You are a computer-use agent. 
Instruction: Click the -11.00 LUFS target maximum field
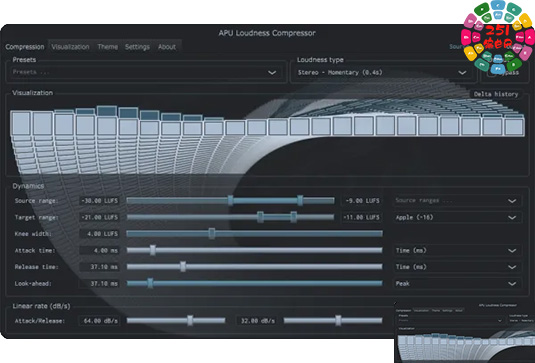click(x=362, y=217)
